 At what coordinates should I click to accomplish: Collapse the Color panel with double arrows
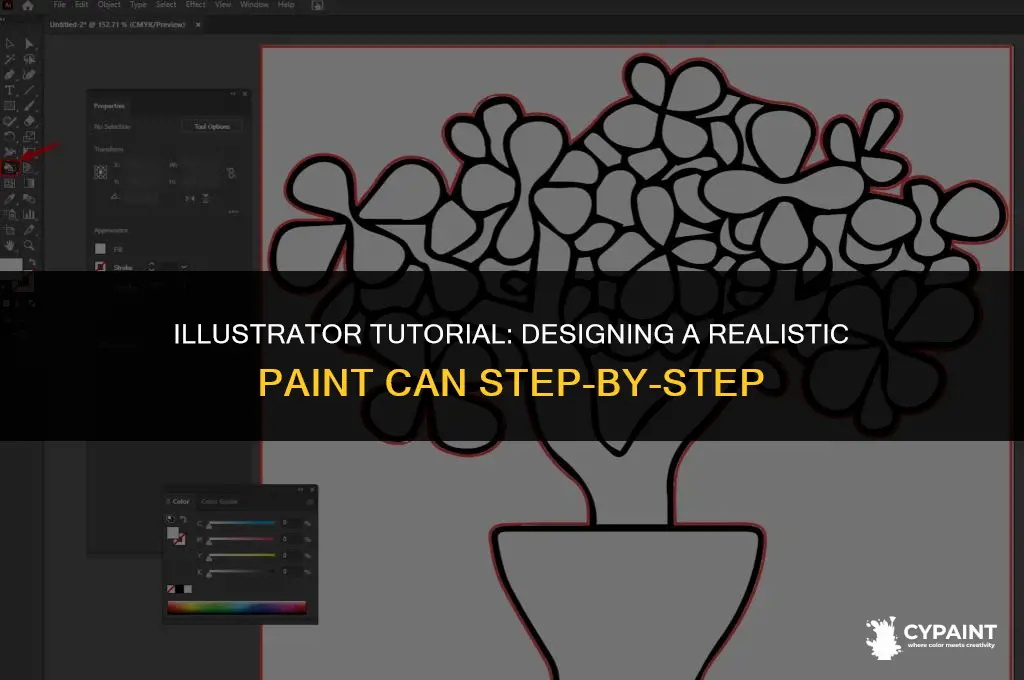tap(300, 489)
